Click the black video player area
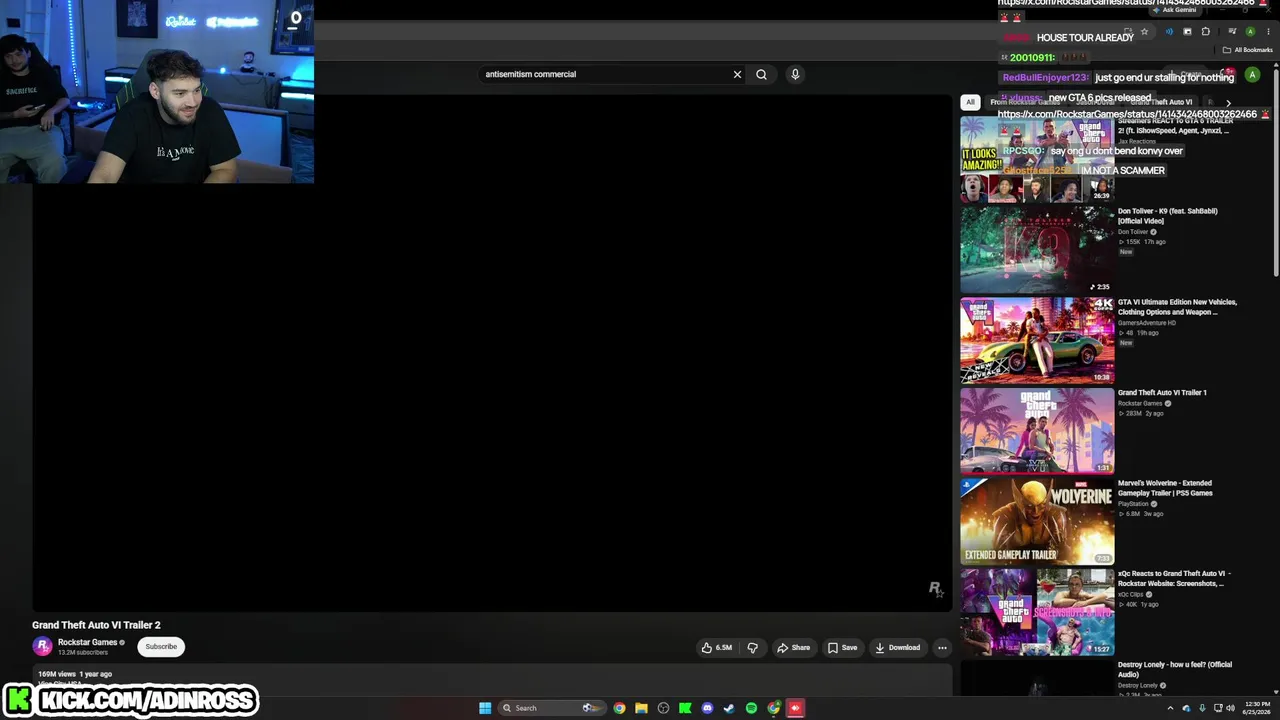The height and width of the screenshot is (720, 1280). click(x=492, y=353)
